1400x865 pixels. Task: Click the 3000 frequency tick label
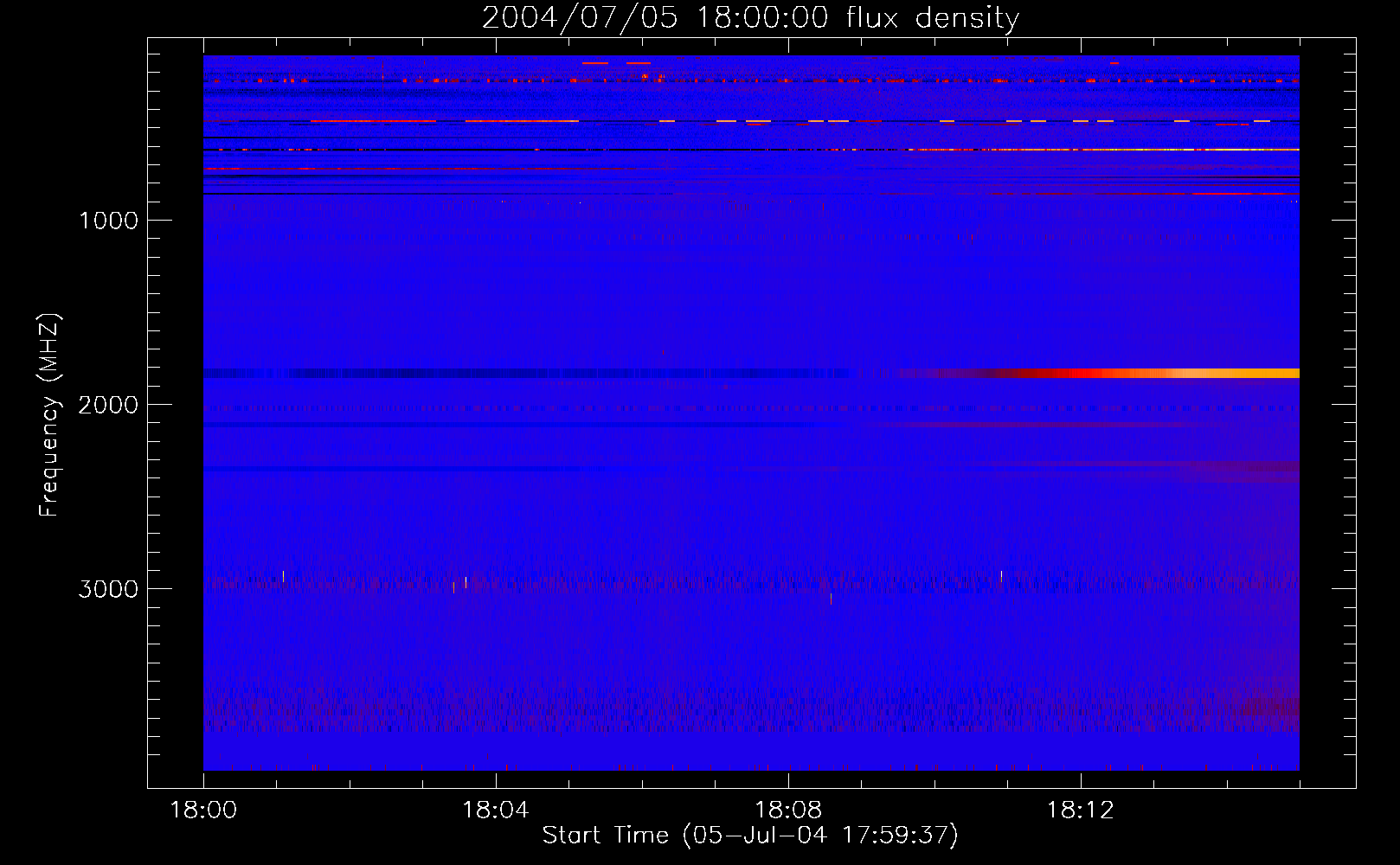click(x=108, y=589)
